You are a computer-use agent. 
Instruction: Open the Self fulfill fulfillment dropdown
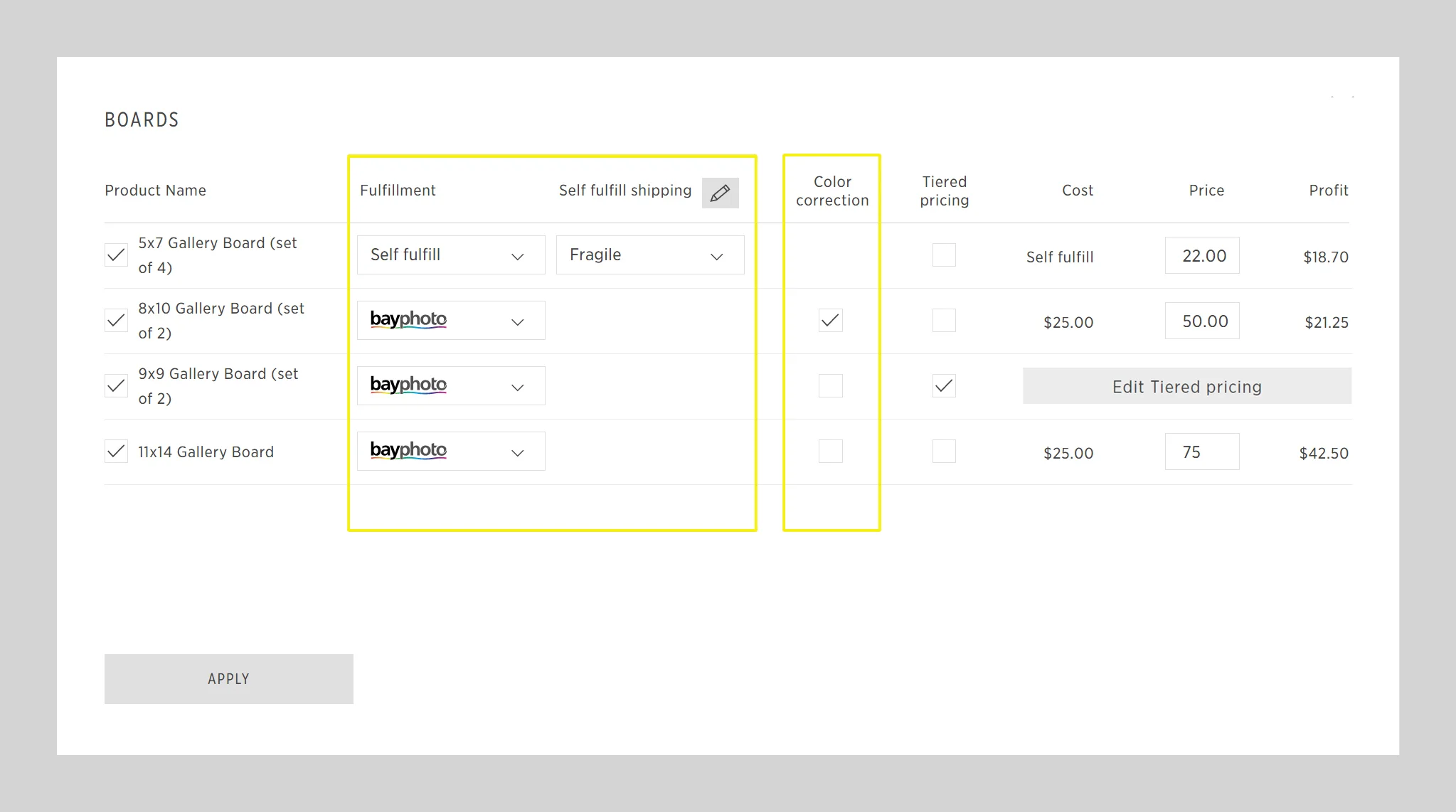click(451, 255)
